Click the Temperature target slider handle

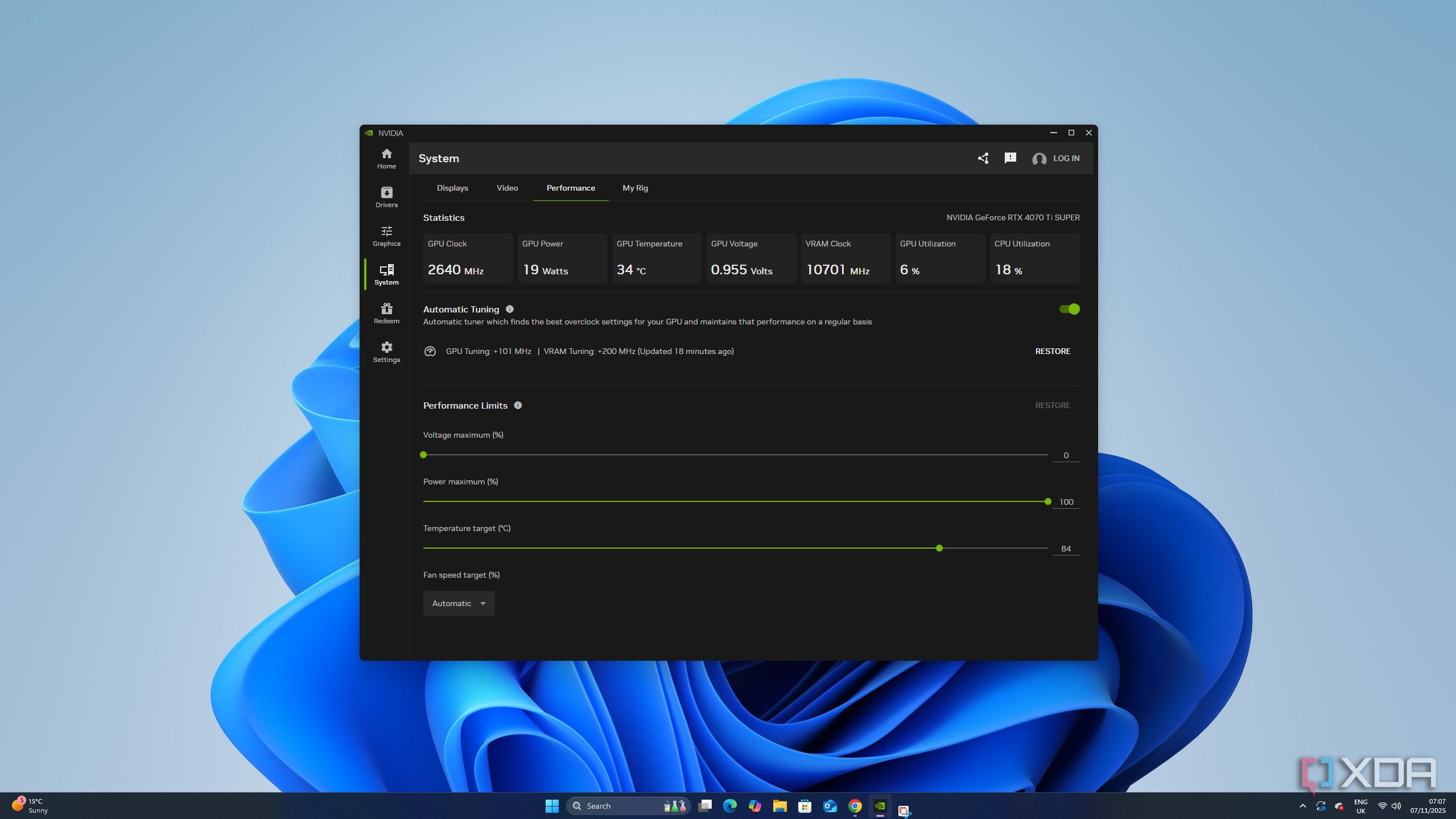(939, 548)
